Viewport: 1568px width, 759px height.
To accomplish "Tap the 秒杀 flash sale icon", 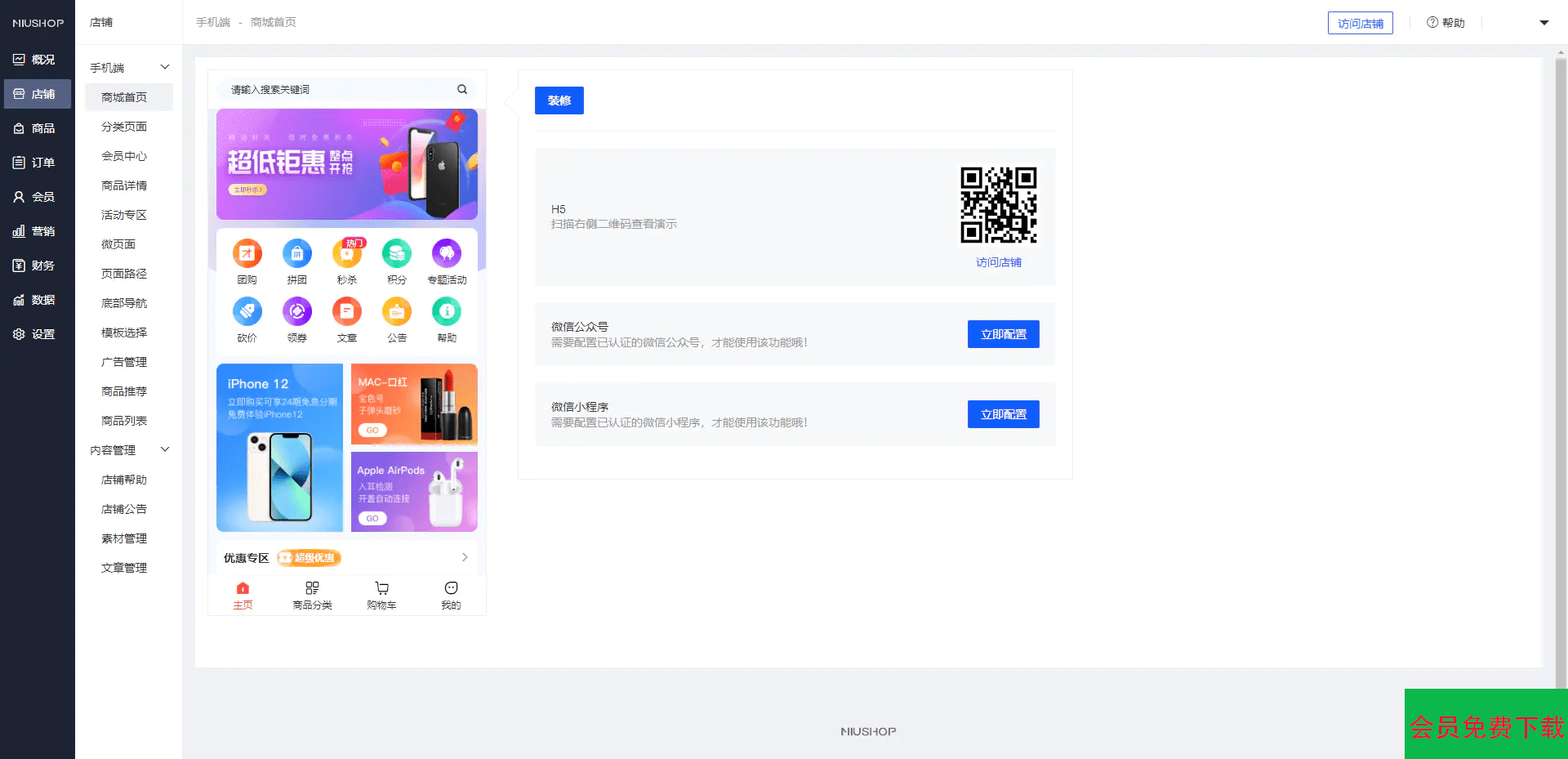I will pos(347,254).
